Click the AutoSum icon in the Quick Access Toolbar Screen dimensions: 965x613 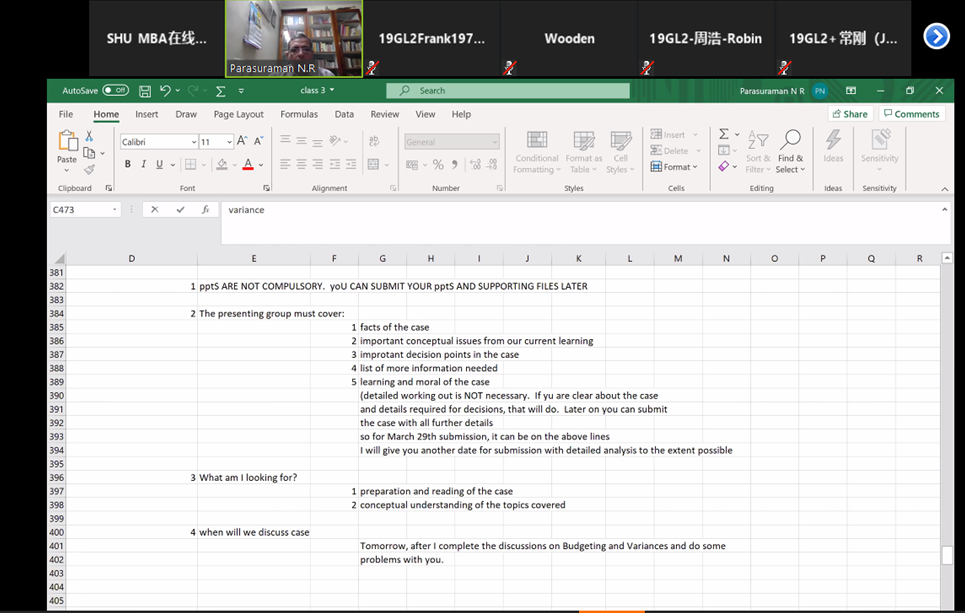point(220,91)
